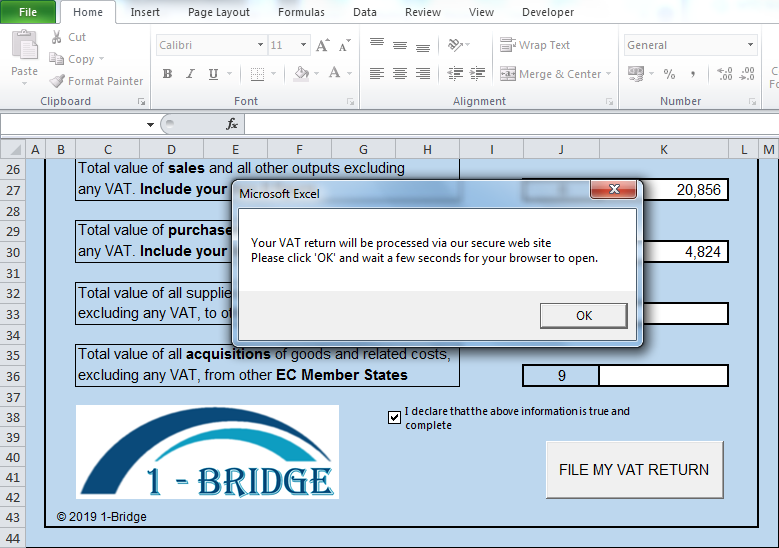Expand borders options arrow
Image resolution: width=779 pixels, height=548 pixels.
pyautogui.click(x=273, y=74)
